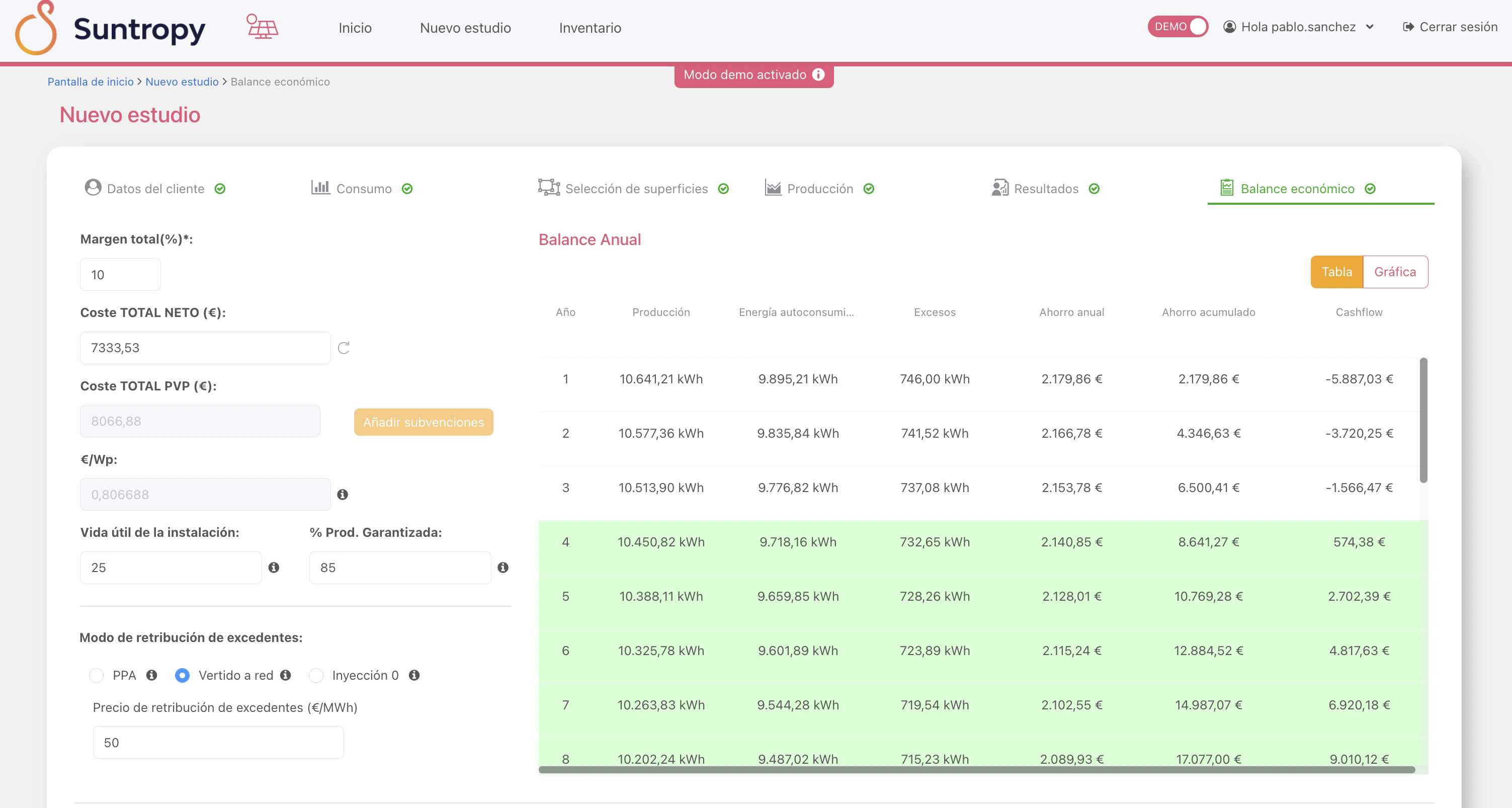
Task: Toggle the DEMO mode switch off
Action: (1178, 27)
